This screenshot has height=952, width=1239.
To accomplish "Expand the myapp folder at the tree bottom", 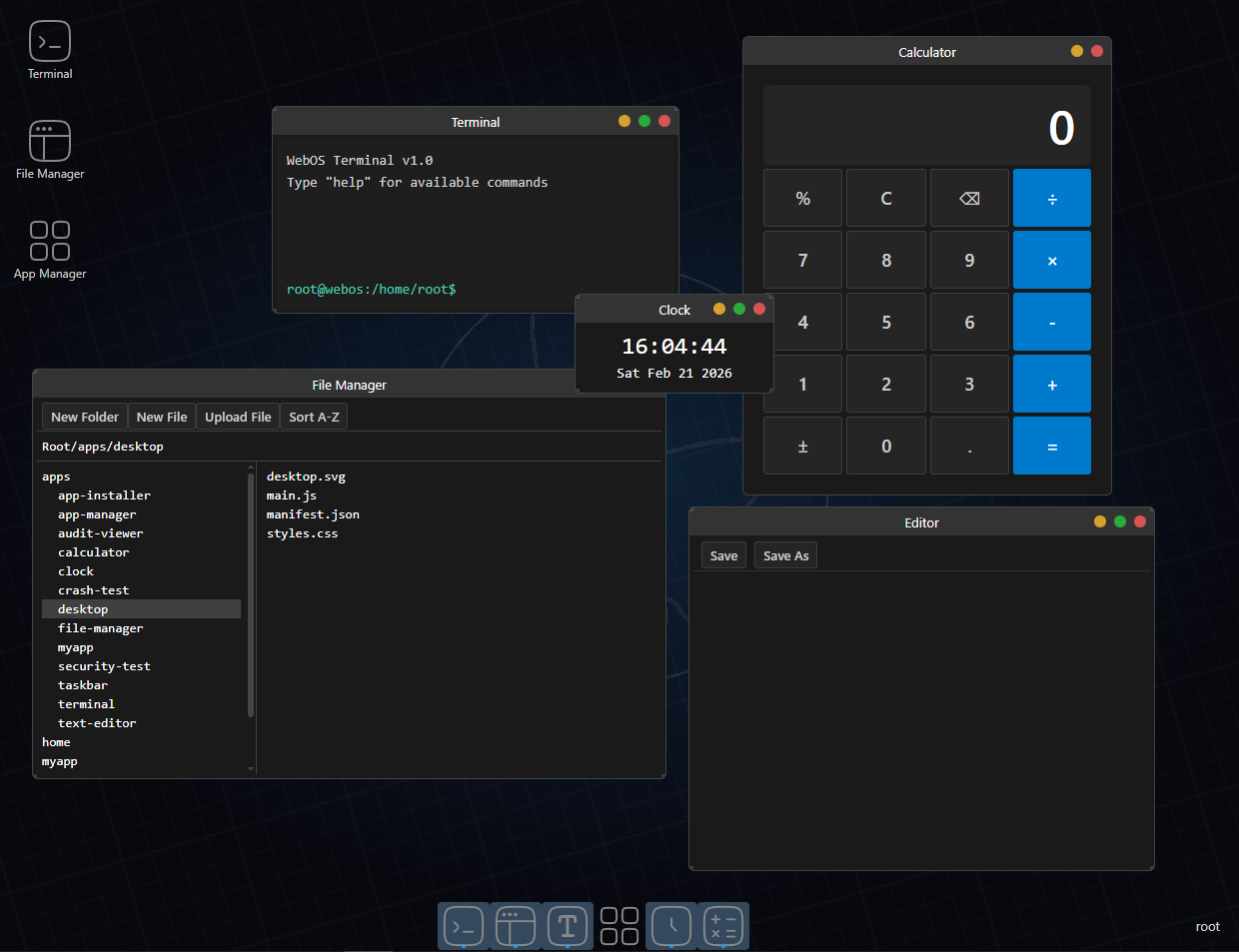I will click(59, 760).
